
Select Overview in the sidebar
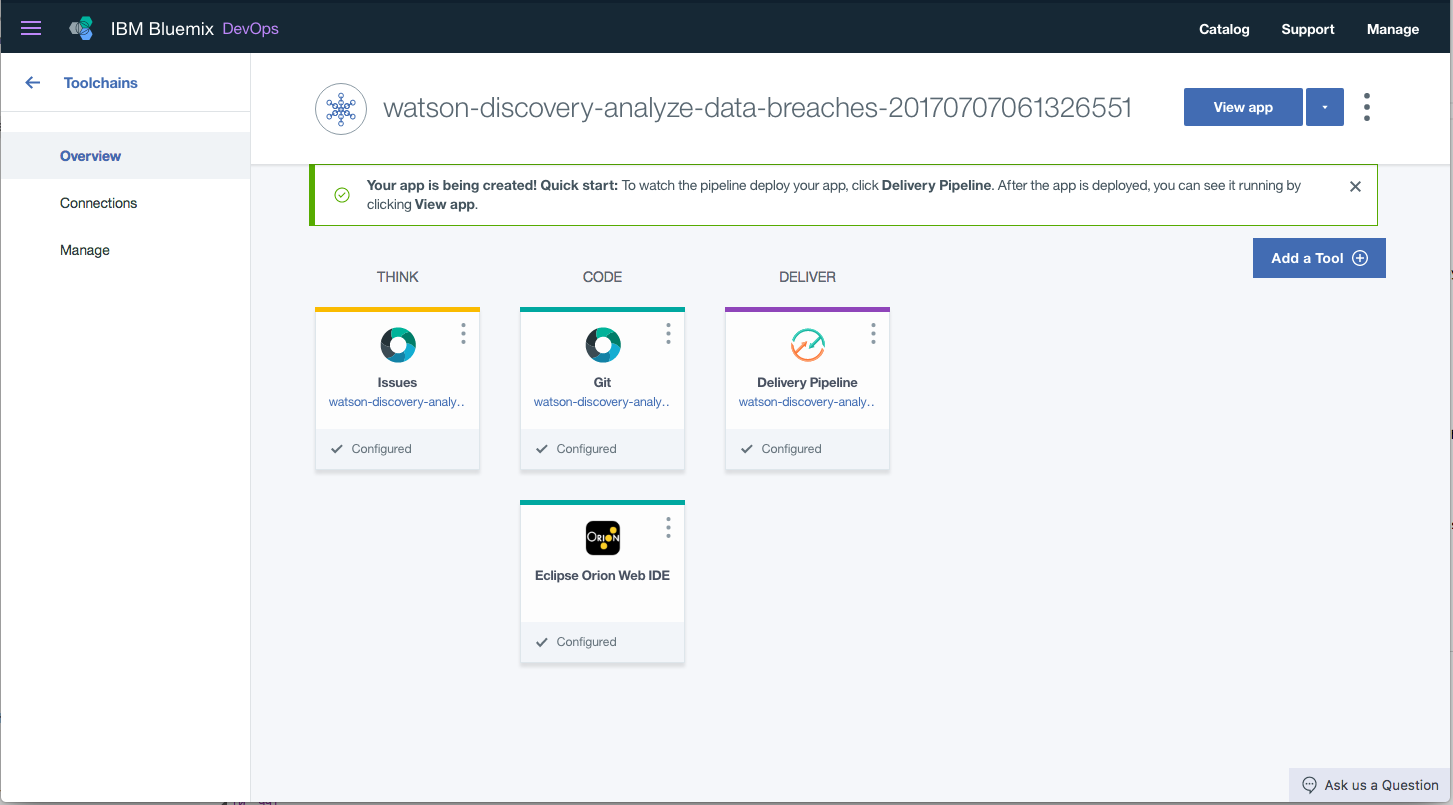point(125,156)
